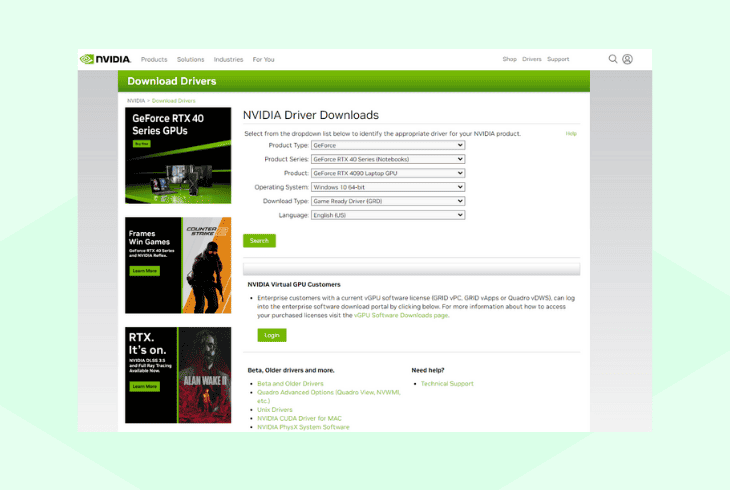
Task: Click Buy Now on RTX 40 banner
Action: point(142,144)
